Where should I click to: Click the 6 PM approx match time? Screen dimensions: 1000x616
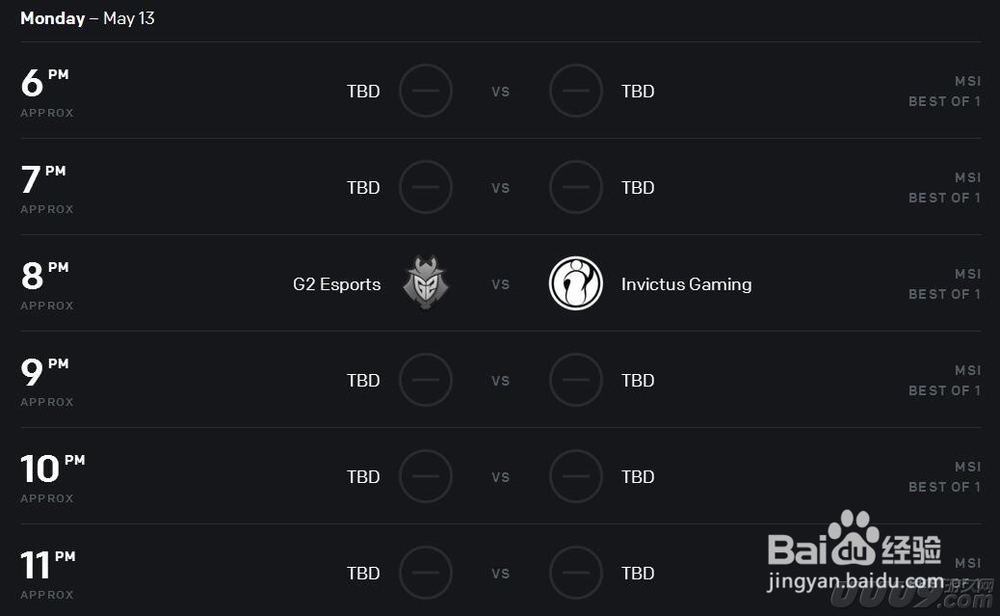coord(47,92)
